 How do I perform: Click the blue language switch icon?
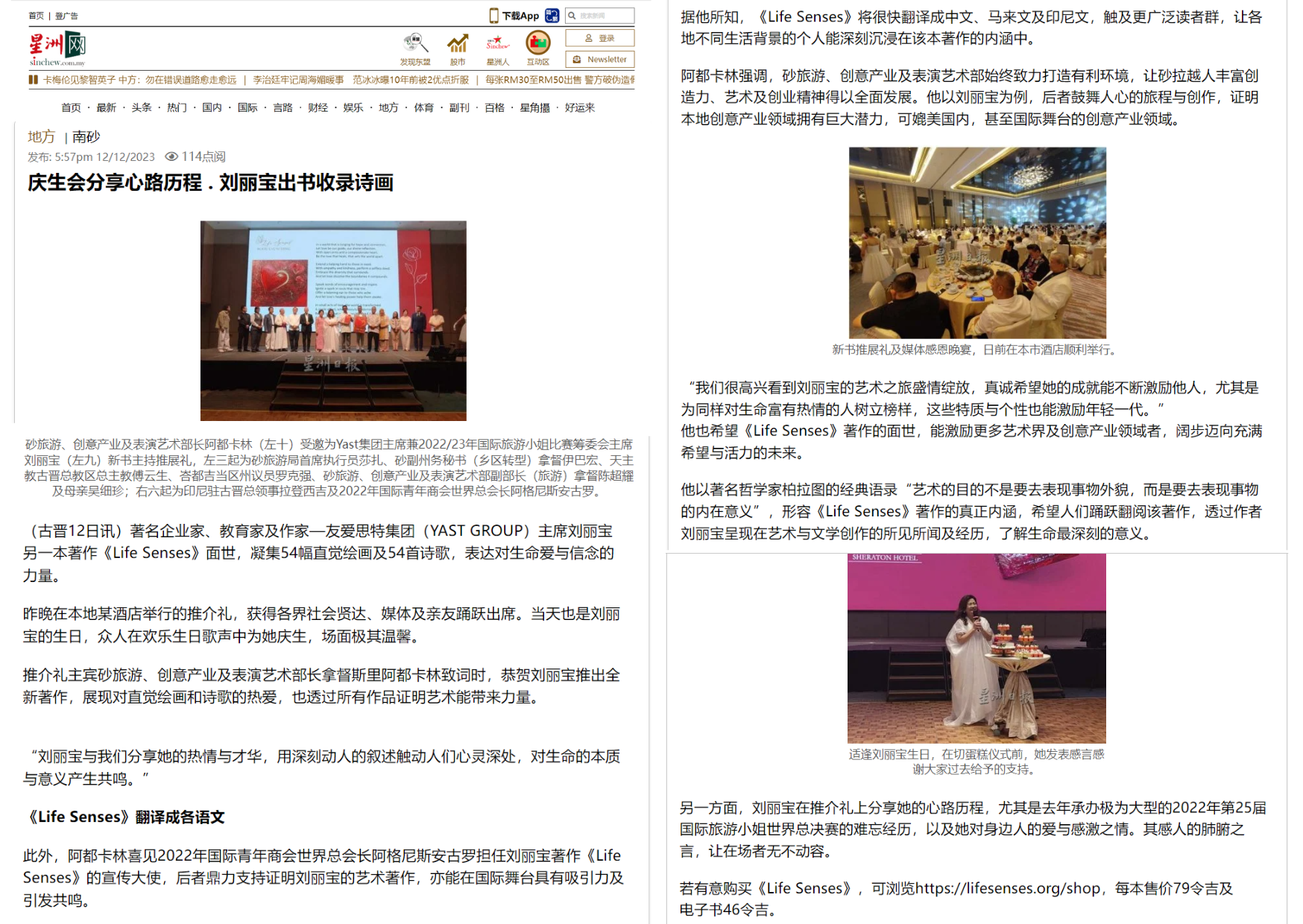coord(552,16)
